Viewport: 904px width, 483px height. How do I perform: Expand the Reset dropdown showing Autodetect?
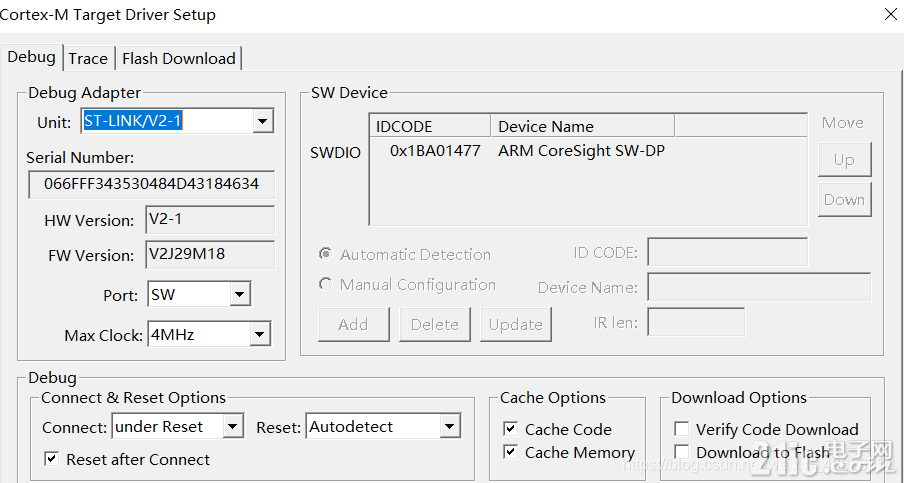[x=449, y=427]
